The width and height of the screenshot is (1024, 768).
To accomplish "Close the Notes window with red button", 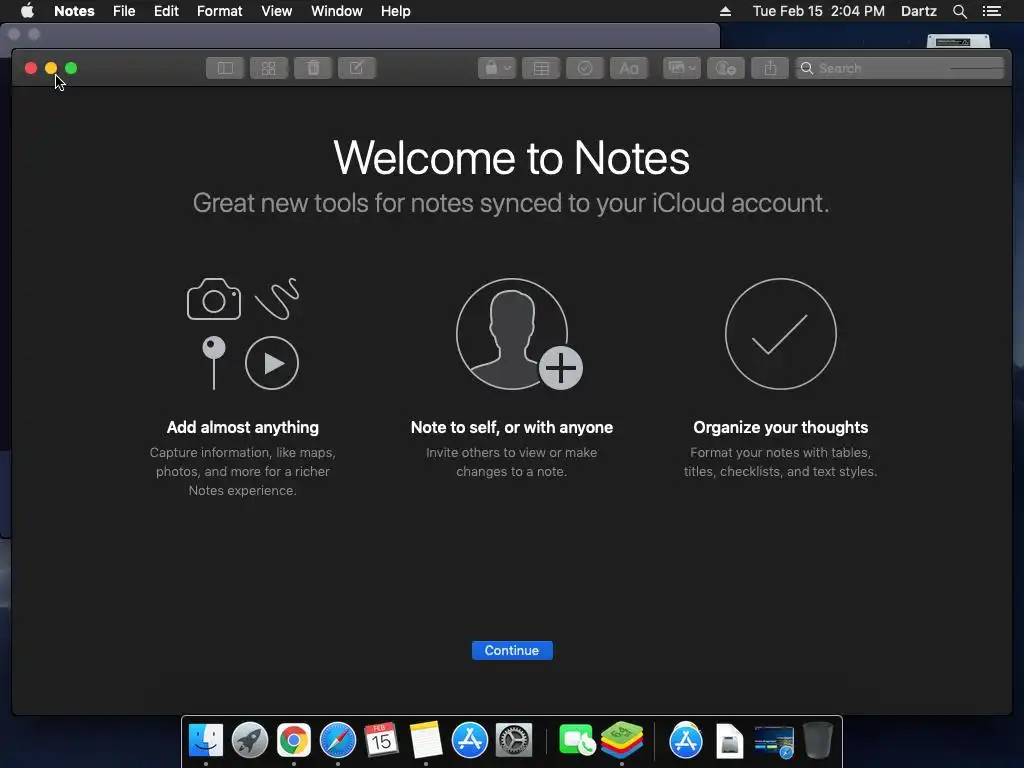I will coord(31,68).
